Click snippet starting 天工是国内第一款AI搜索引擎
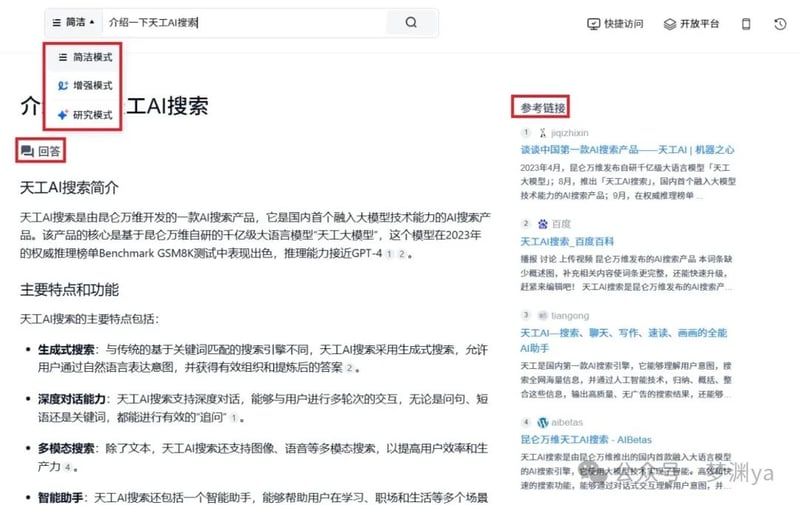800x505 pixels. [x=626, y=380]
